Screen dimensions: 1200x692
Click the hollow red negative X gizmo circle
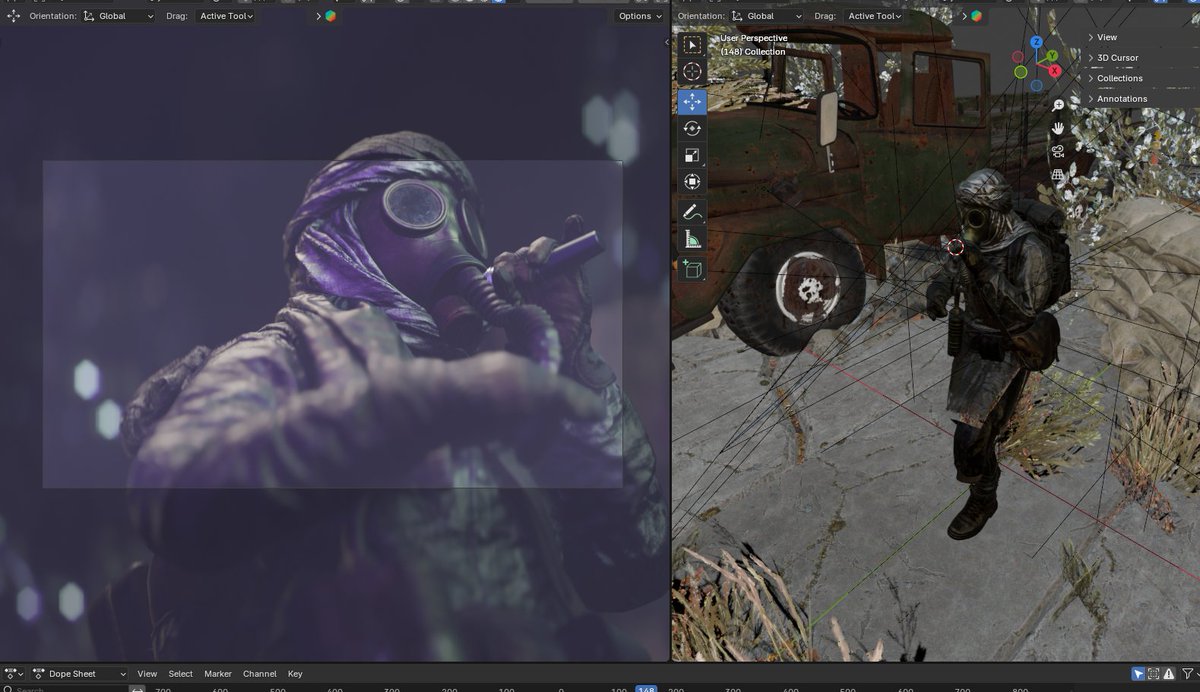1018,58
